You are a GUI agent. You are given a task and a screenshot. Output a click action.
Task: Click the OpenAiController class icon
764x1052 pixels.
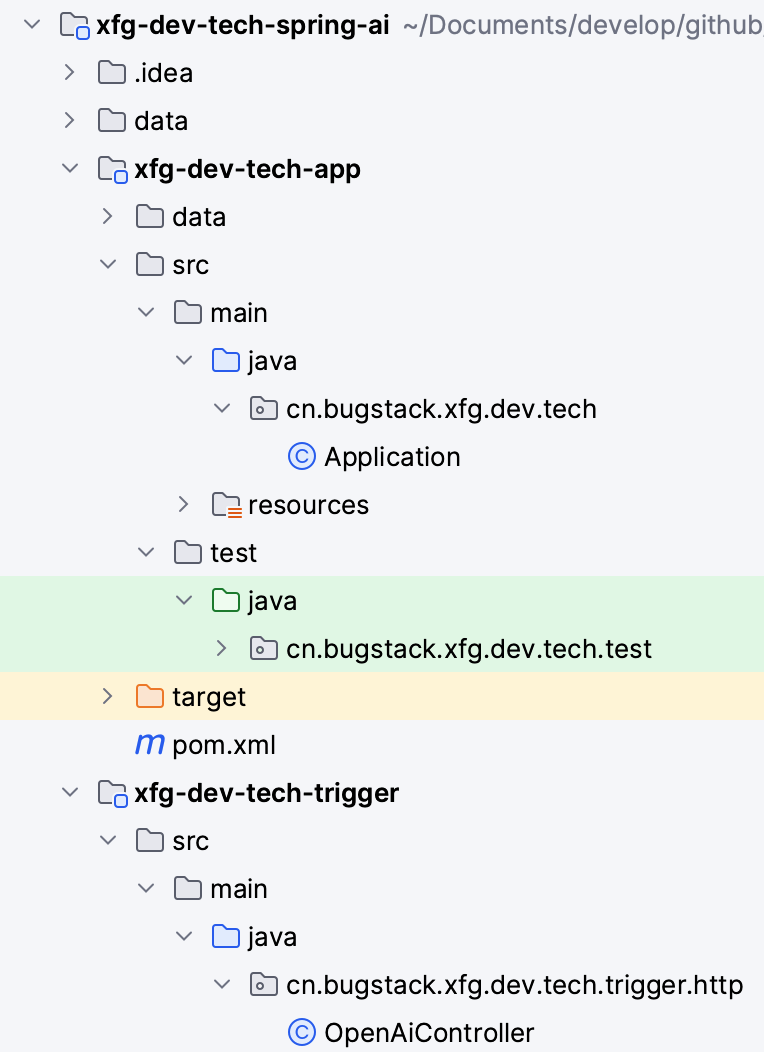point(302,1033)
